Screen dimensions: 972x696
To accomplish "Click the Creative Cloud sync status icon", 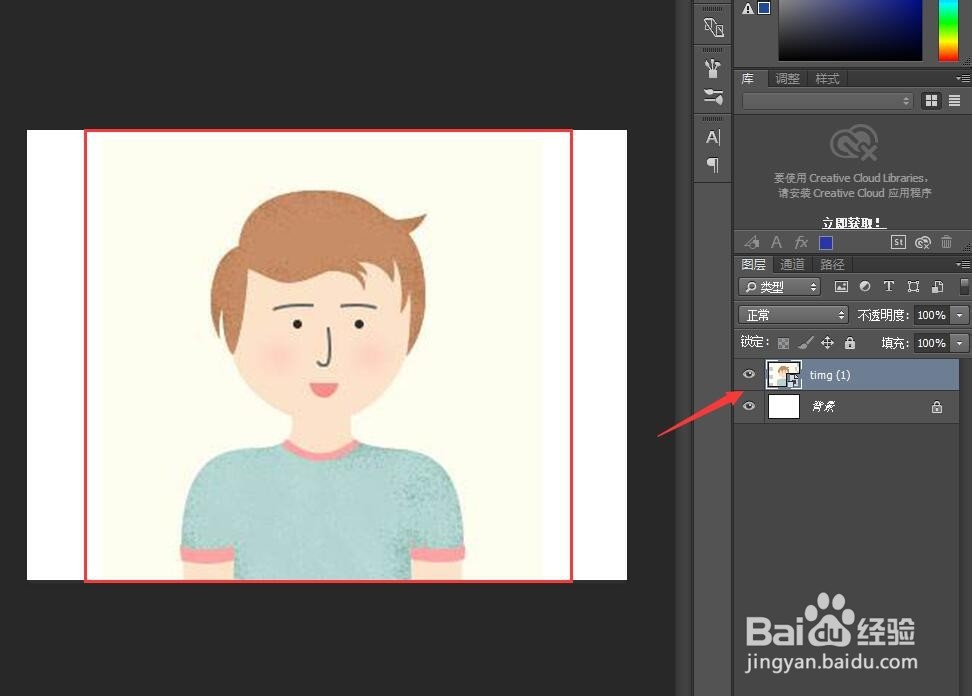I will pos(922,242).
